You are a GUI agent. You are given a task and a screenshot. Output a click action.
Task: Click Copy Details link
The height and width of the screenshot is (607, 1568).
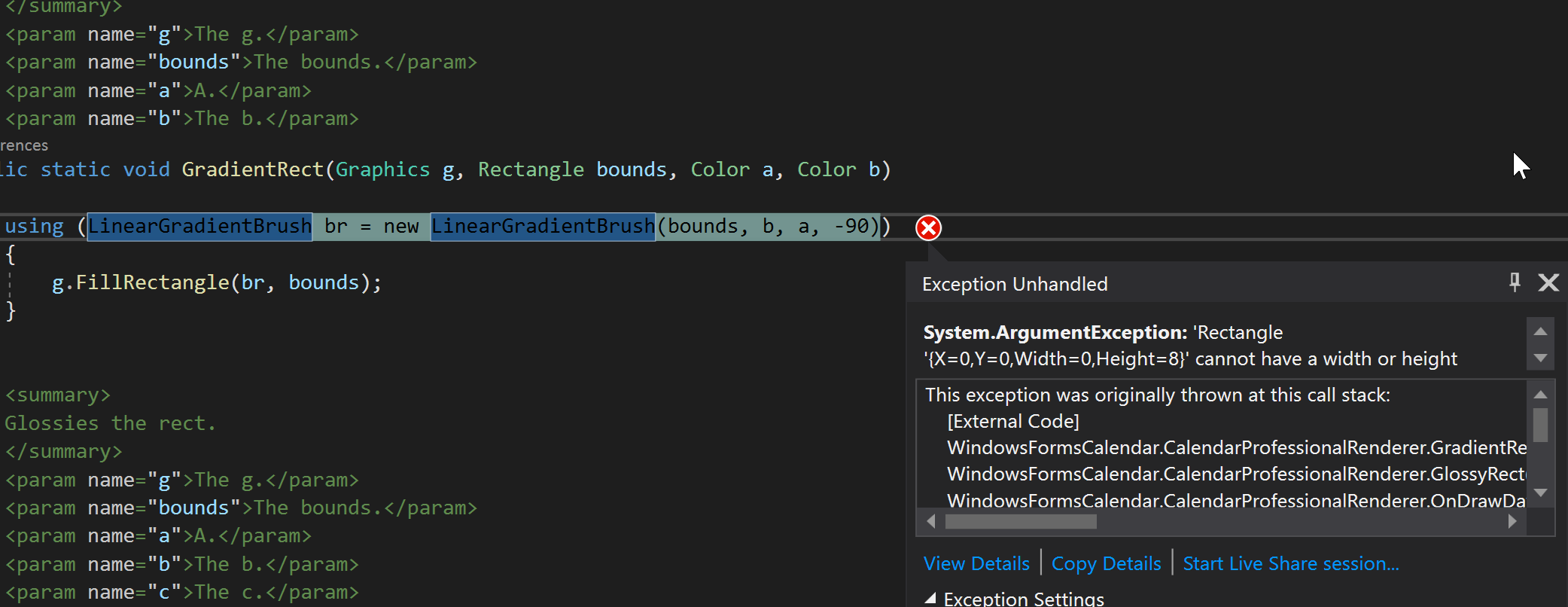pyautogui.click(x=1106, y=563)
